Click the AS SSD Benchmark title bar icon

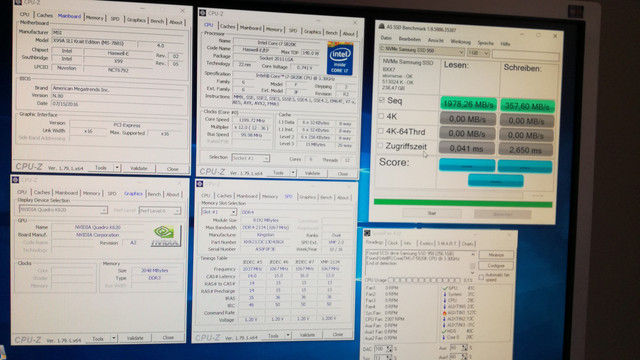point(382,27)
